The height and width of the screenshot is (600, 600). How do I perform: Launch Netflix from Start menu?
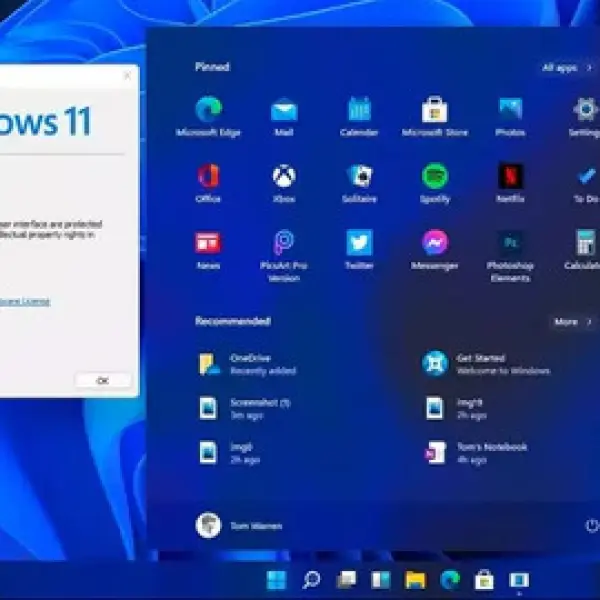(x=510, y=177)
